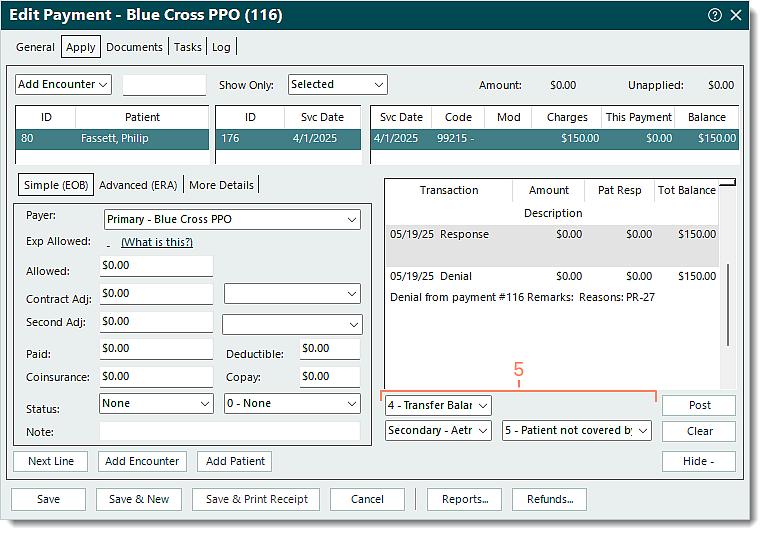Screen dimensions: 765x535
Task: Open the 0 - None status dropdown
Action: pyautogui.click(x=292, y=404)
